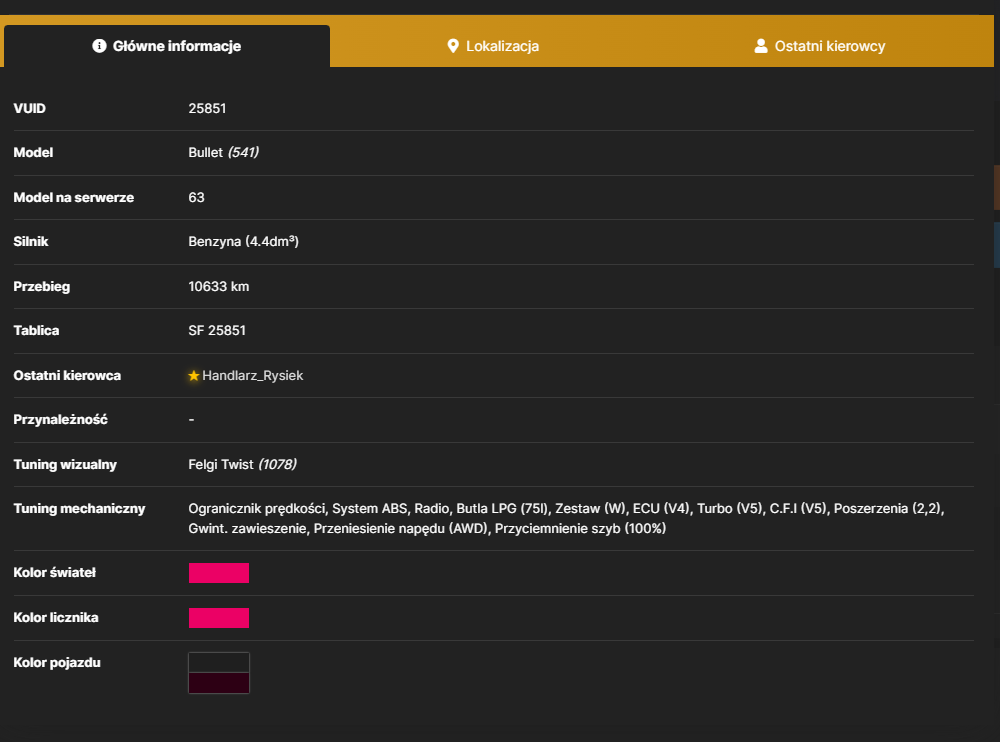Image resolution: width=1000 pixels, height=742 pixels.
Task: Click the VUID value 25851
Action: (207, 108)
